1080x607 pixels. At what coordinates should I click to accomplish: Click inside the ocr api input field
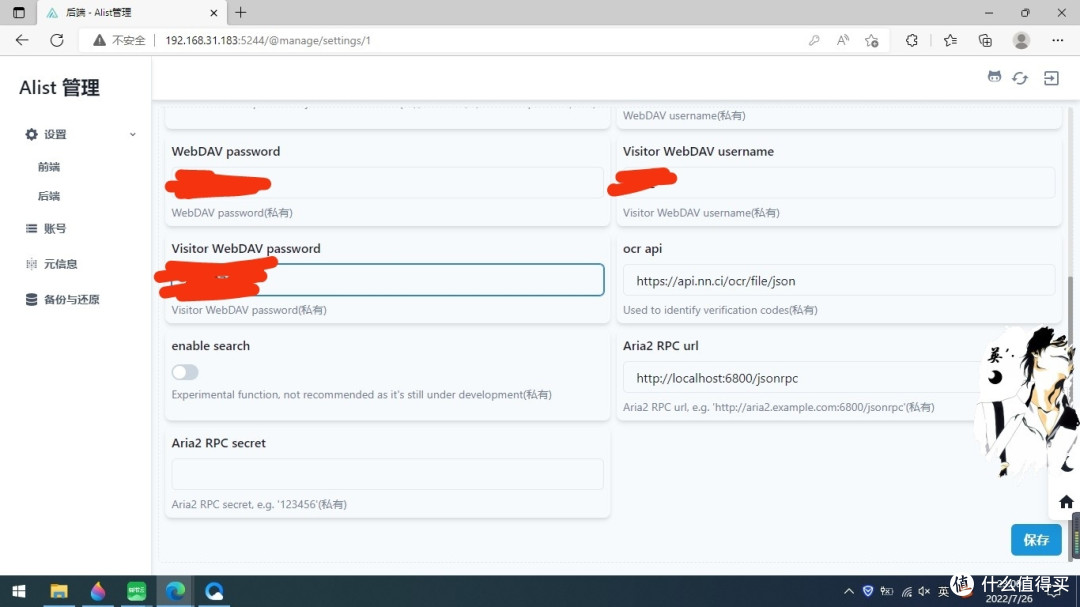pos(838,280)
